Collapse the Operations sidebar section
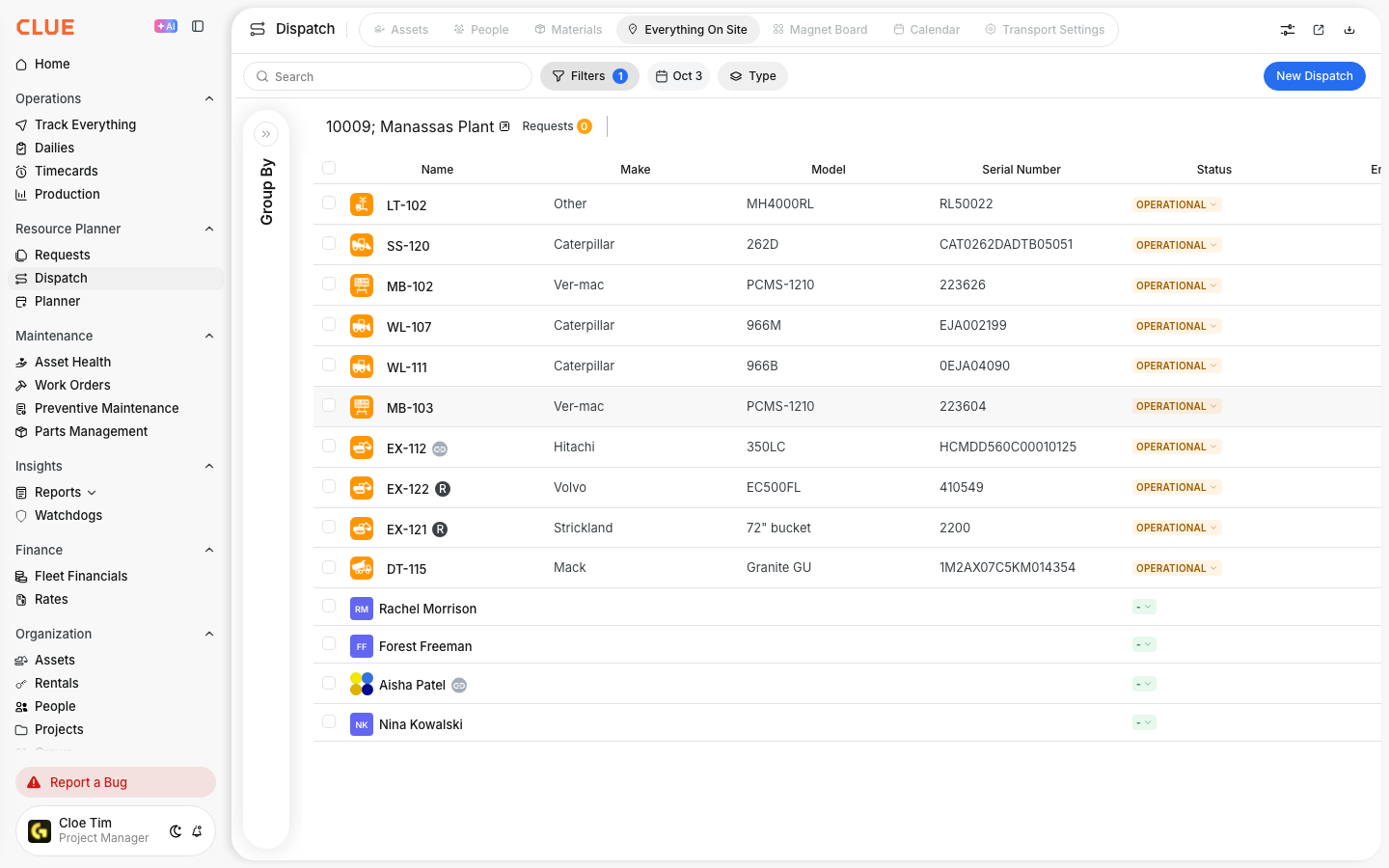 209,98
